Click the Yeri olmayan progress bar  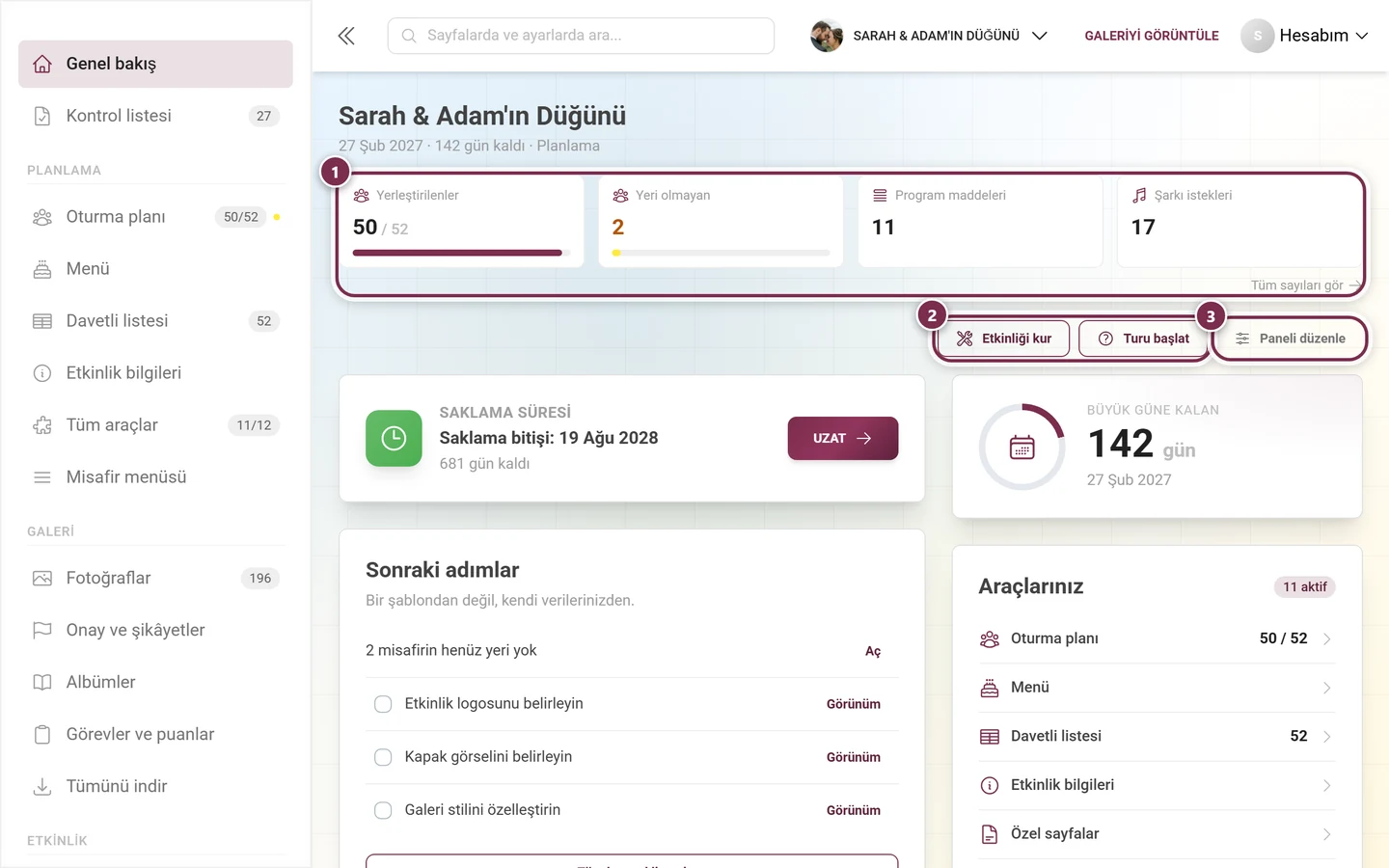721,253
